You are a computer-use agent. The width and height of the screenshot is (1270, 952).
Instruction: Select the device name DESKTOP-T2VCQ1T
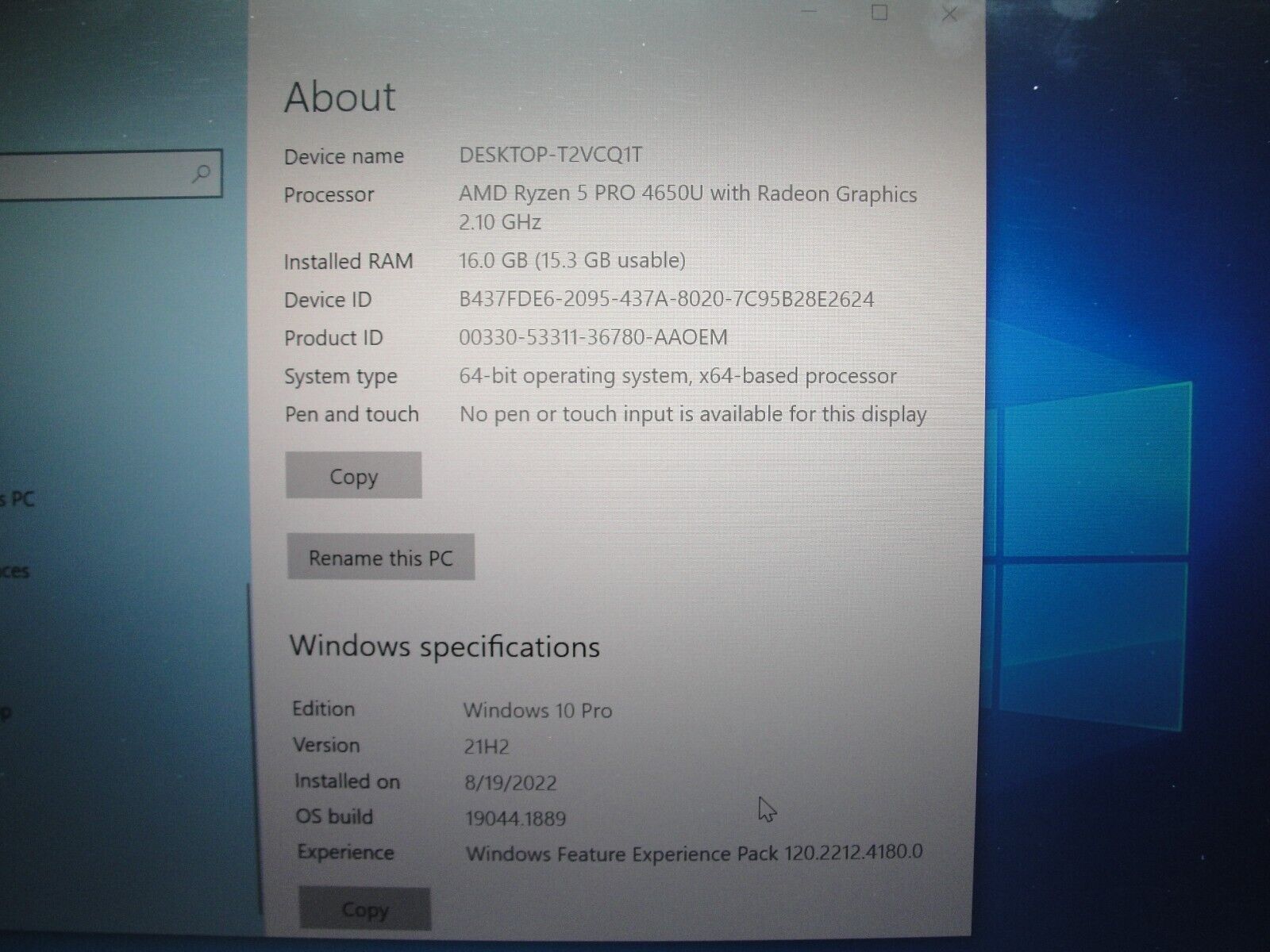(551, 155)
